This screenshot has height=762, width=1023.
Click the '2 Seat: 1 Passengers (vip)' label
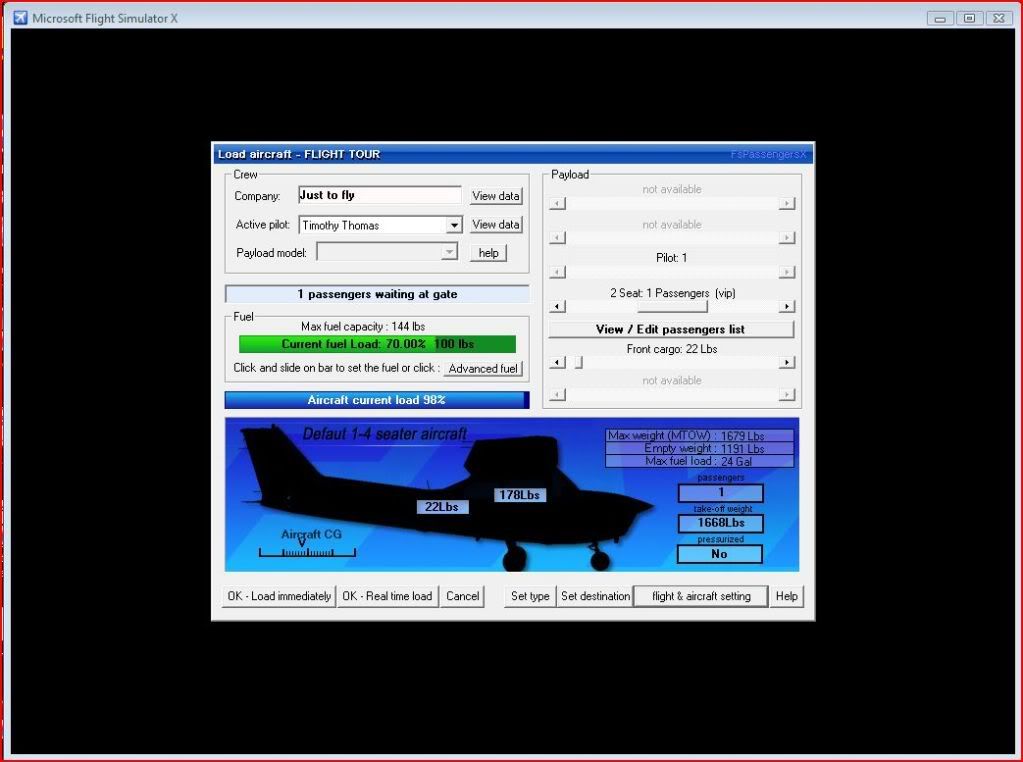click(673, 293)
